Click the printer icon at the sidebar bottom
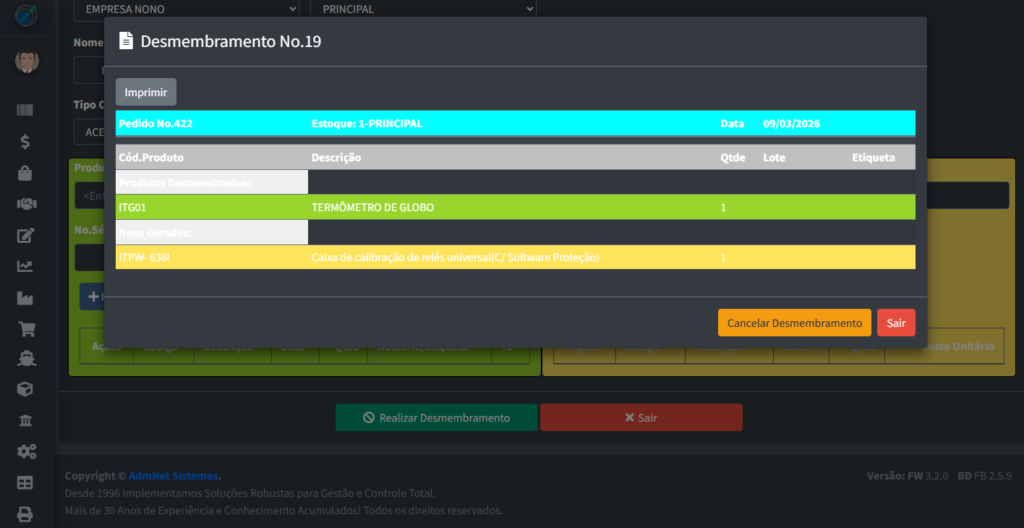1024x528 pixels. click(x=26, y=514)
